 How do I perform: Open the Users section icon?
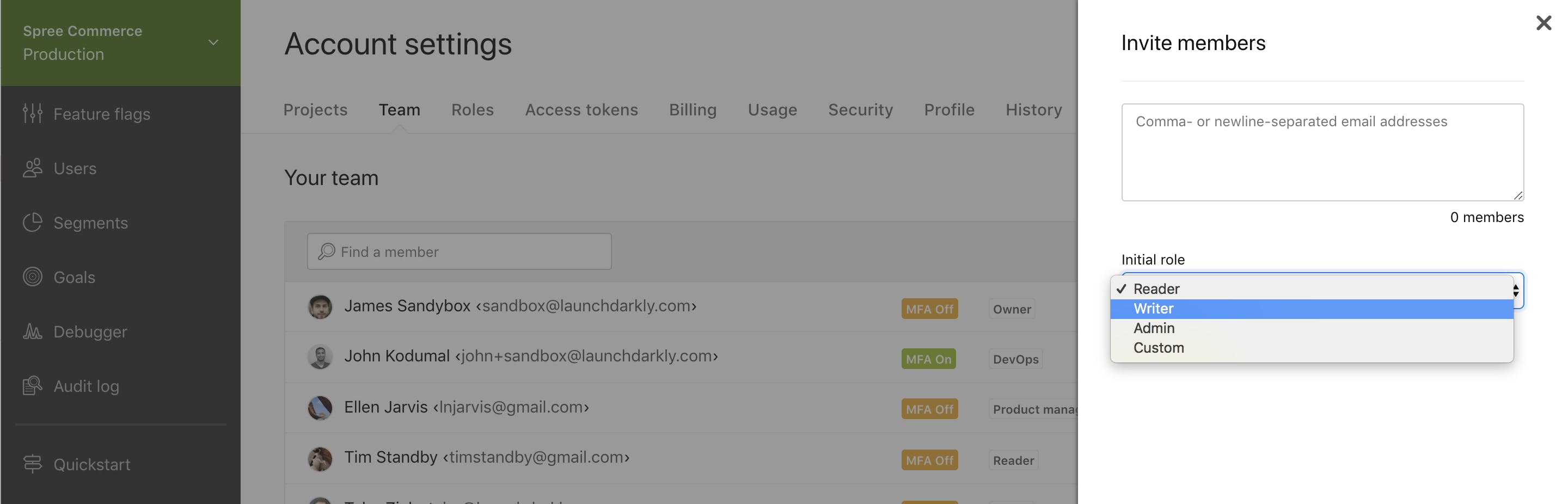[32, 168]
